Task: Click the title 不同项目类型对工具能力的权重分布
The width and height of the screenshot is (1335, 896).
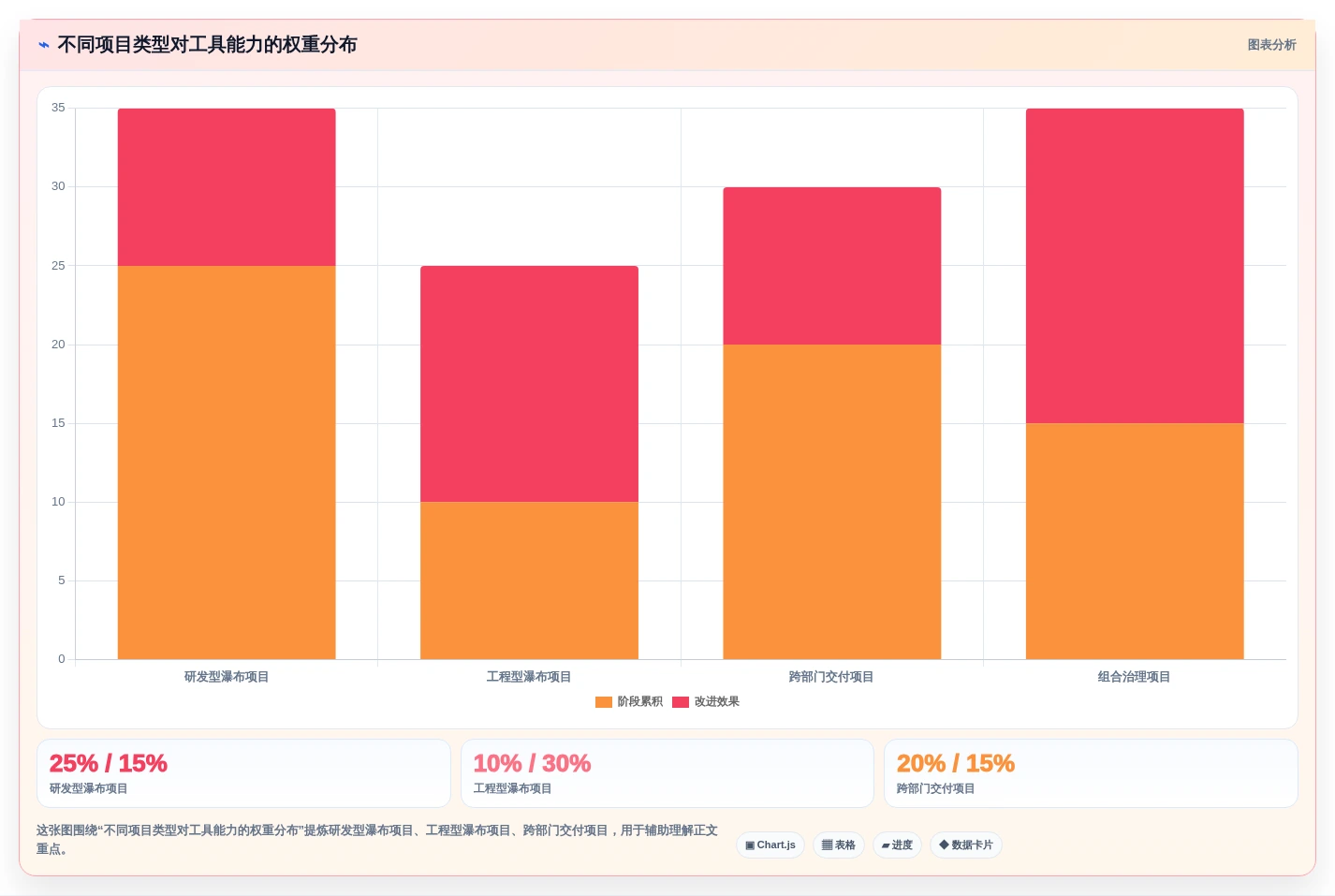Action: click(x=207, y=45)
